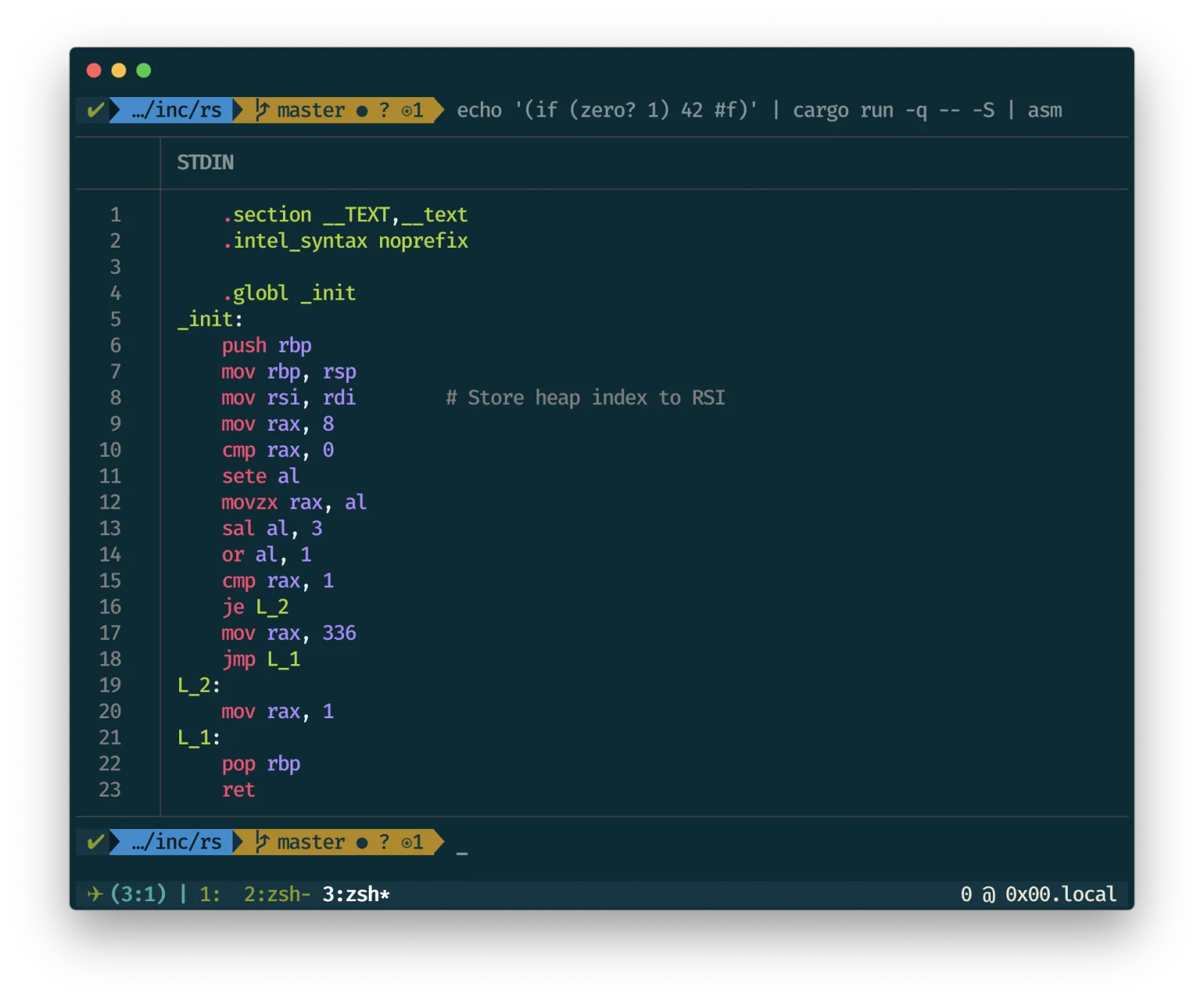Click the green maximize window button
The height and width of the screenshot is (1002, 1204).
click(144, 70)
